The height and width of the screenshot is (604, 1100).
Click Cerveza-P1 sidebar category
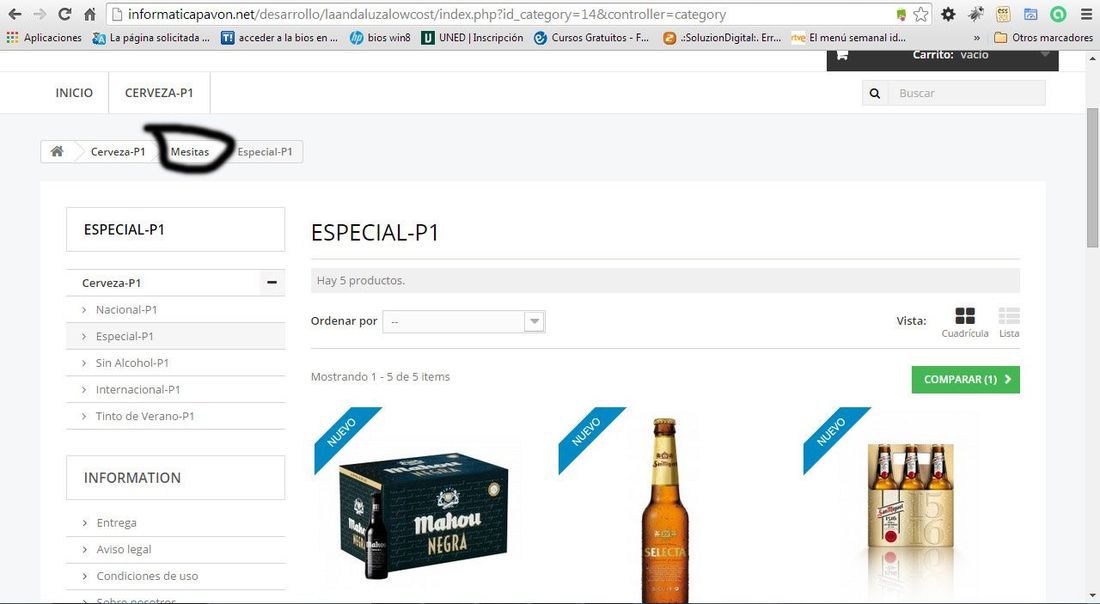(112, 283)
